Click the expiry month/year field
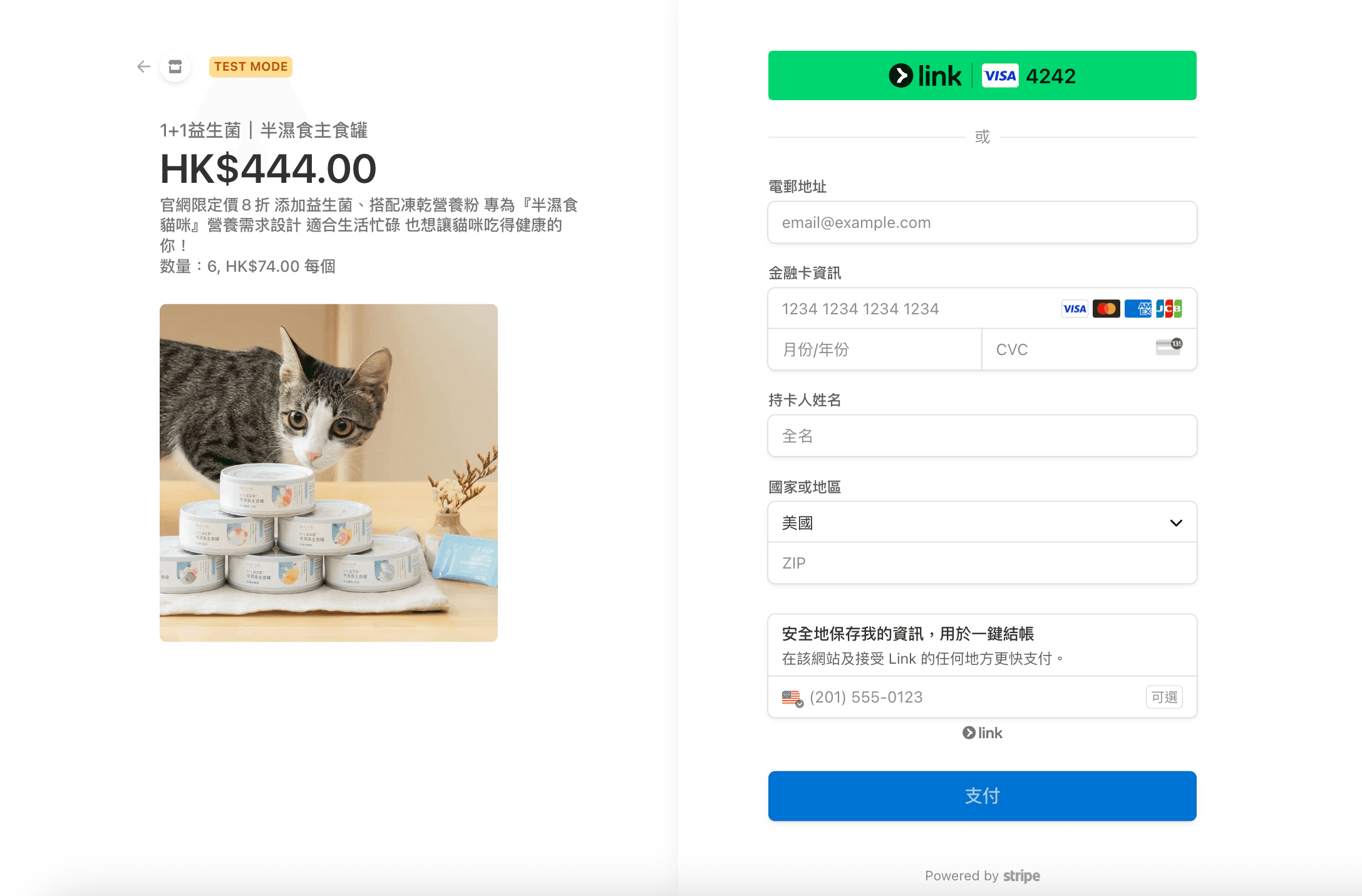The image size is (1362, 896). tap(874, 349)
